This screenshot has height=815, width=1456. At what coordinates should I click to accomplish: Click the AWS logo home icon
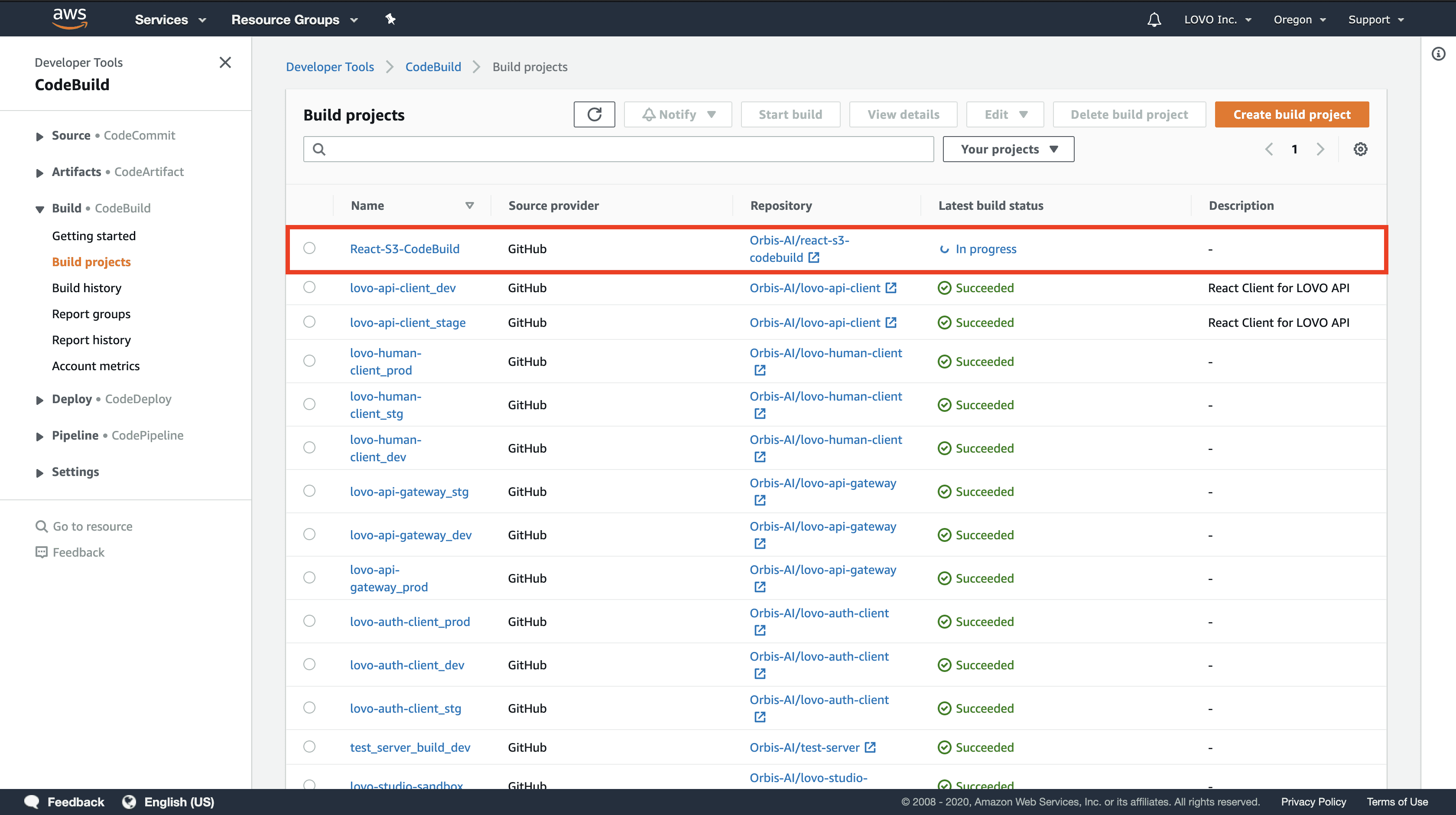69,19
